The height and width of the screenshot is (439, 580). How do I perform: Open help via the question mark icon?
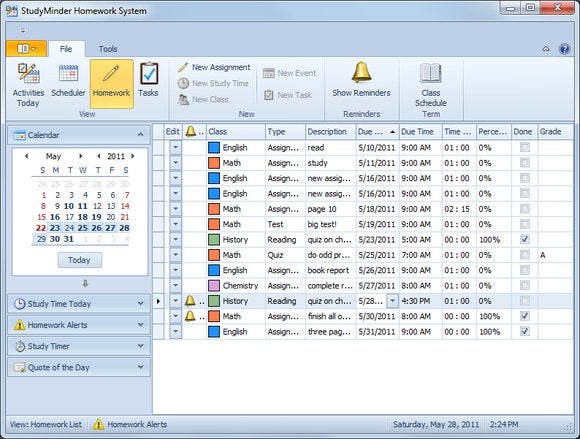pos(564,49)
